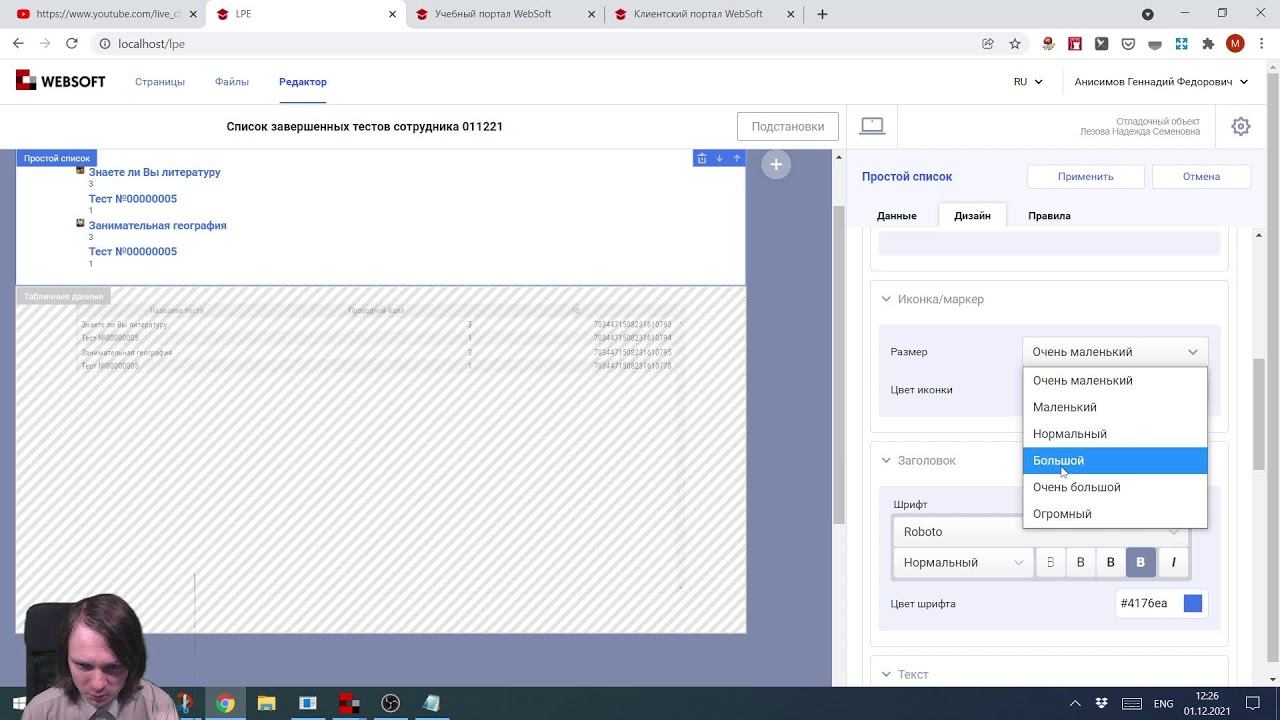The height and width of the screenshot is (720, 1280).
Task: Open the Нормальный font style dropdown
Action: (x=963, y=562)
